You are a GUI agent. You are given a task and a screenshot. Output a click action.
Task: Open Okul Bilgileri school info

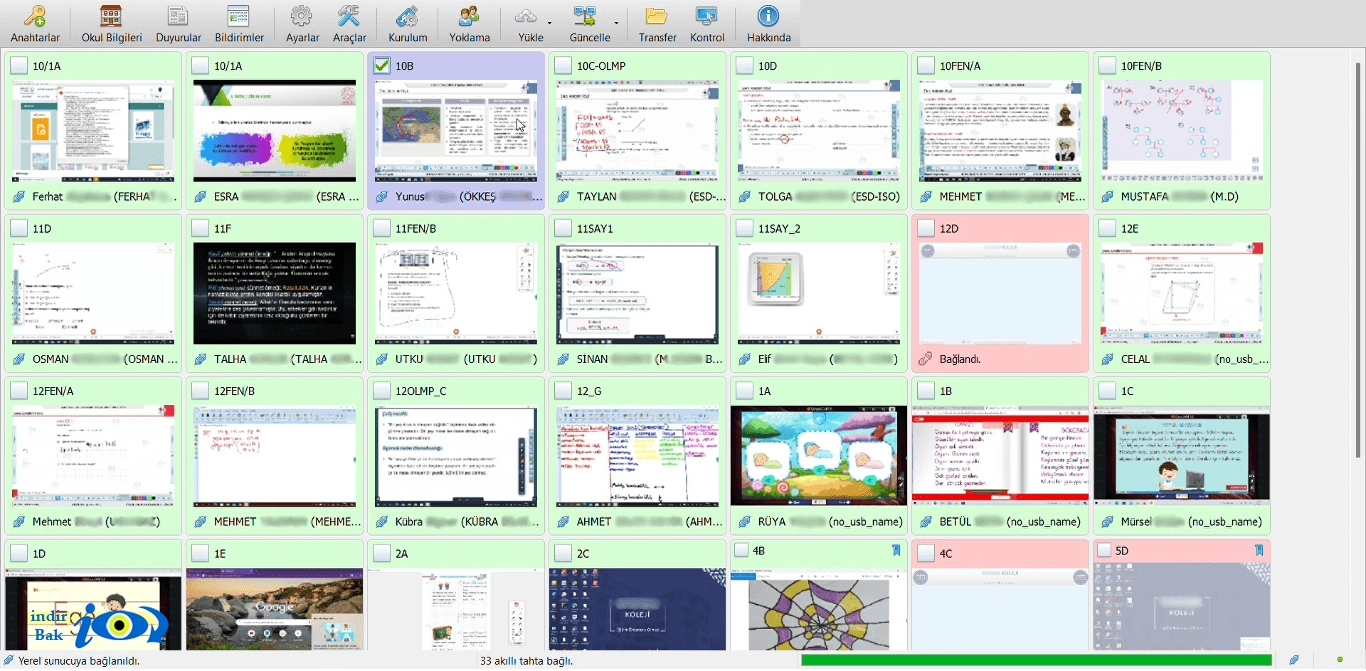(x=111, y=24)
